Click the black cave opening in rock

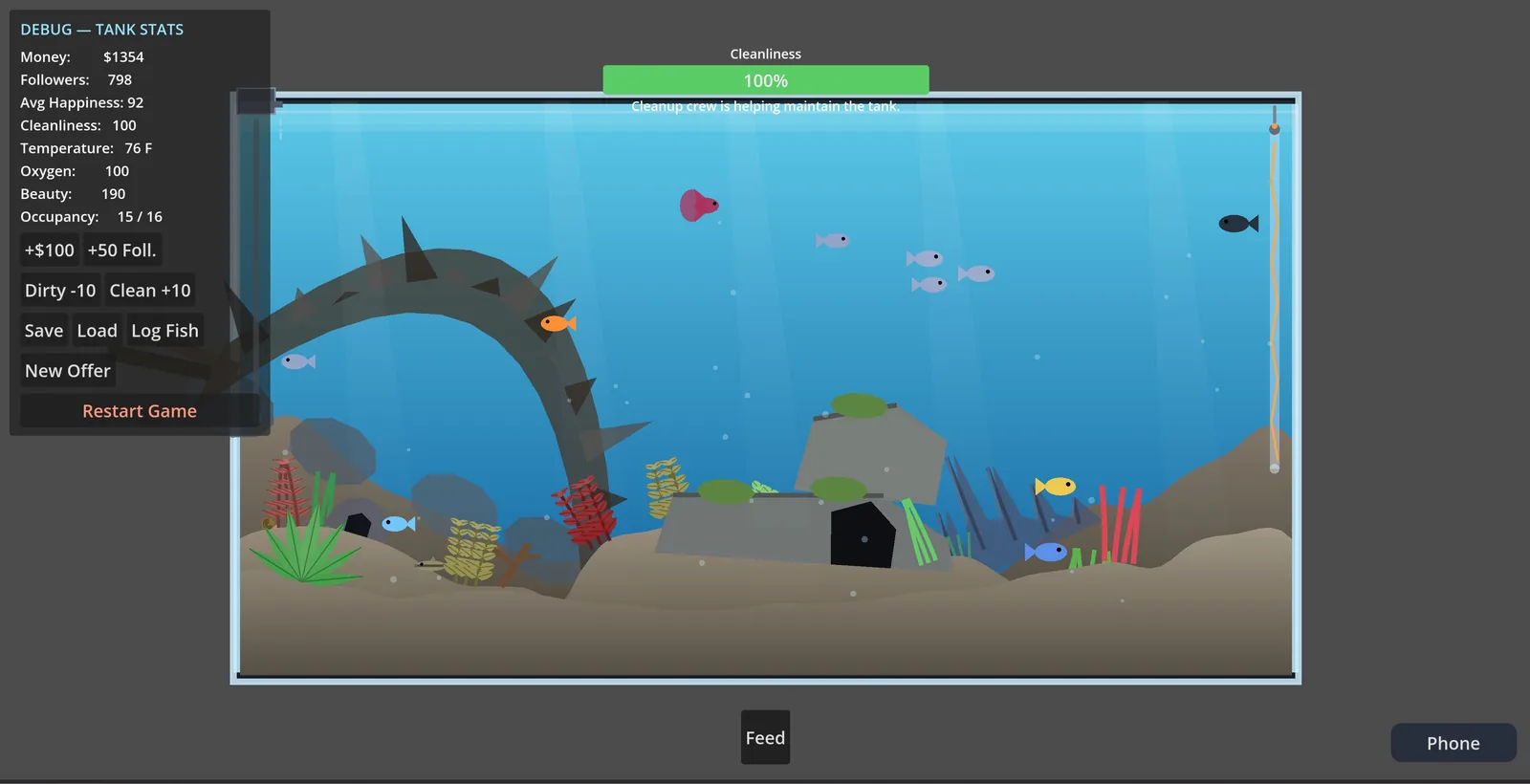[x=862, y=534]
